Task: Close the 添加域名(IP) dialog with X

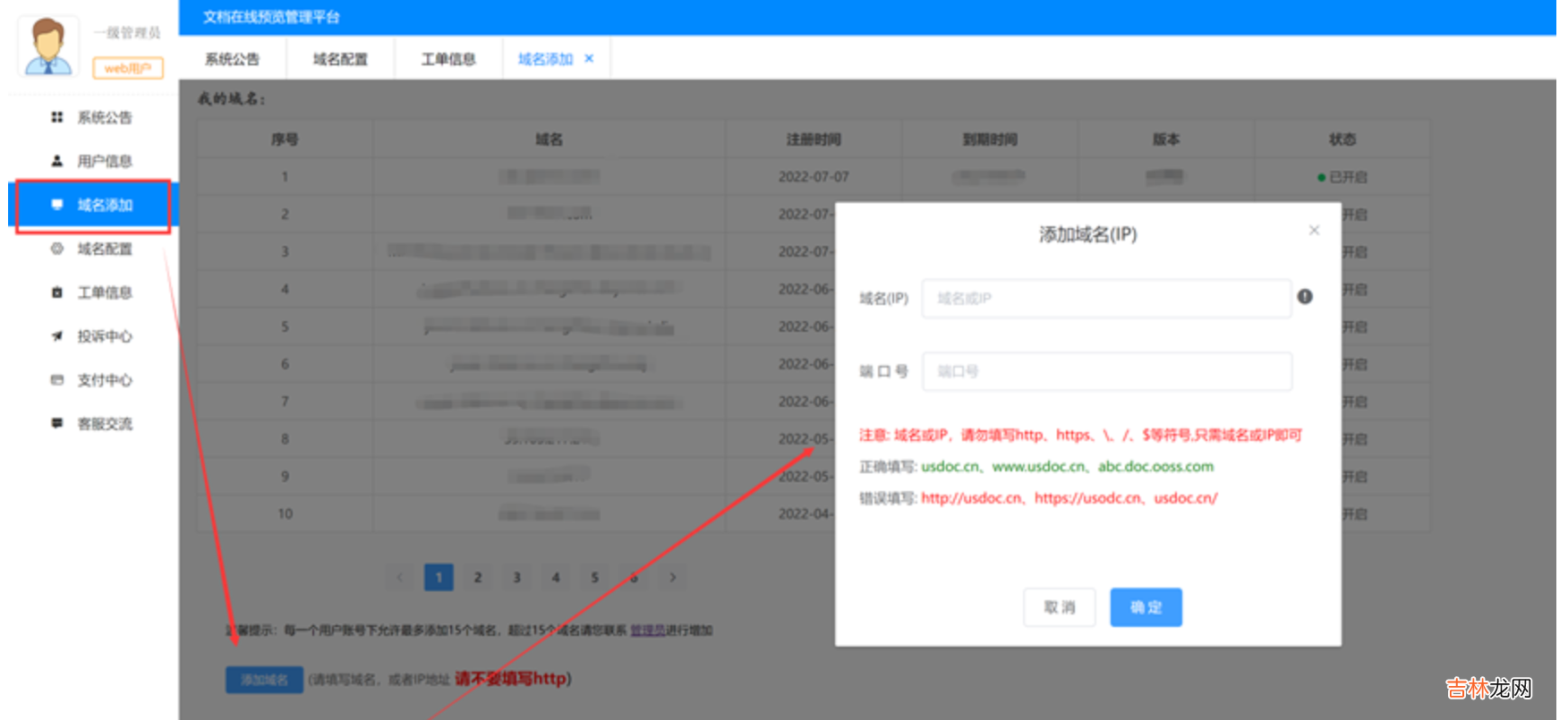Action: 1314,231
